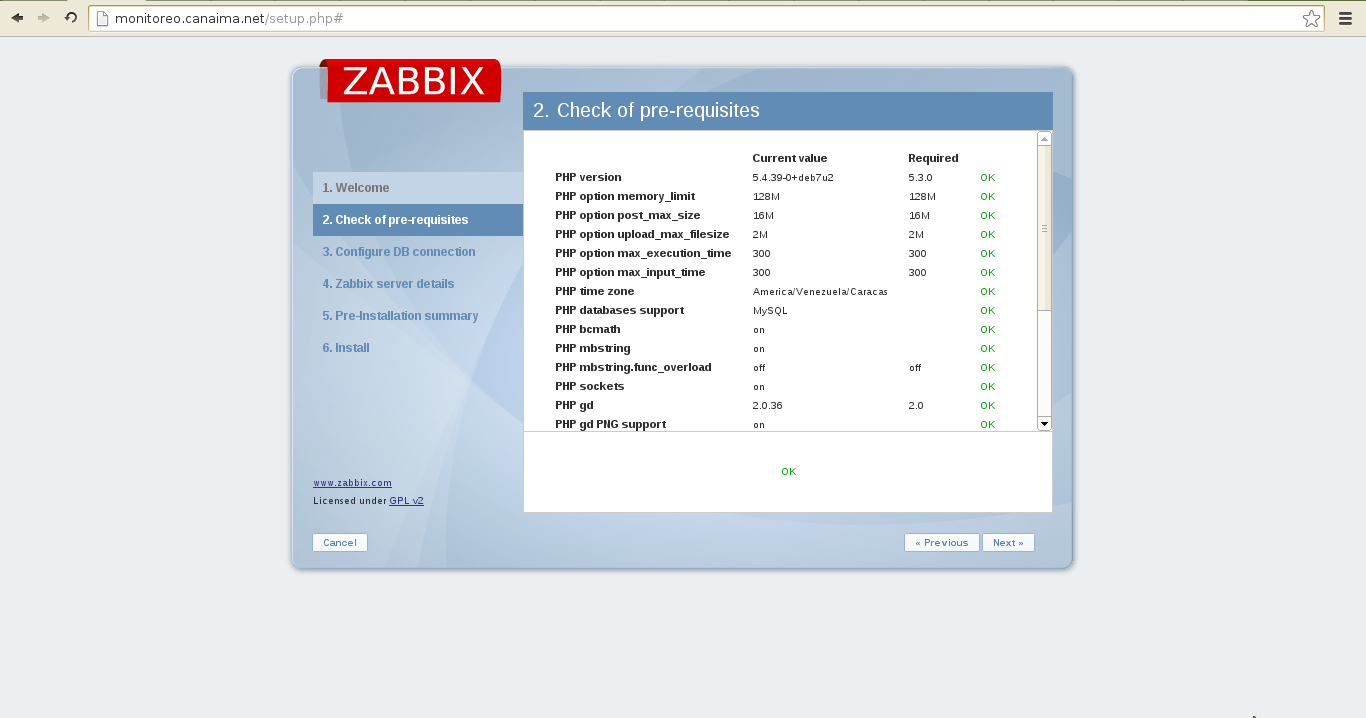
Task: Cancel the Zabbix installation
Action: pos(339,542)
